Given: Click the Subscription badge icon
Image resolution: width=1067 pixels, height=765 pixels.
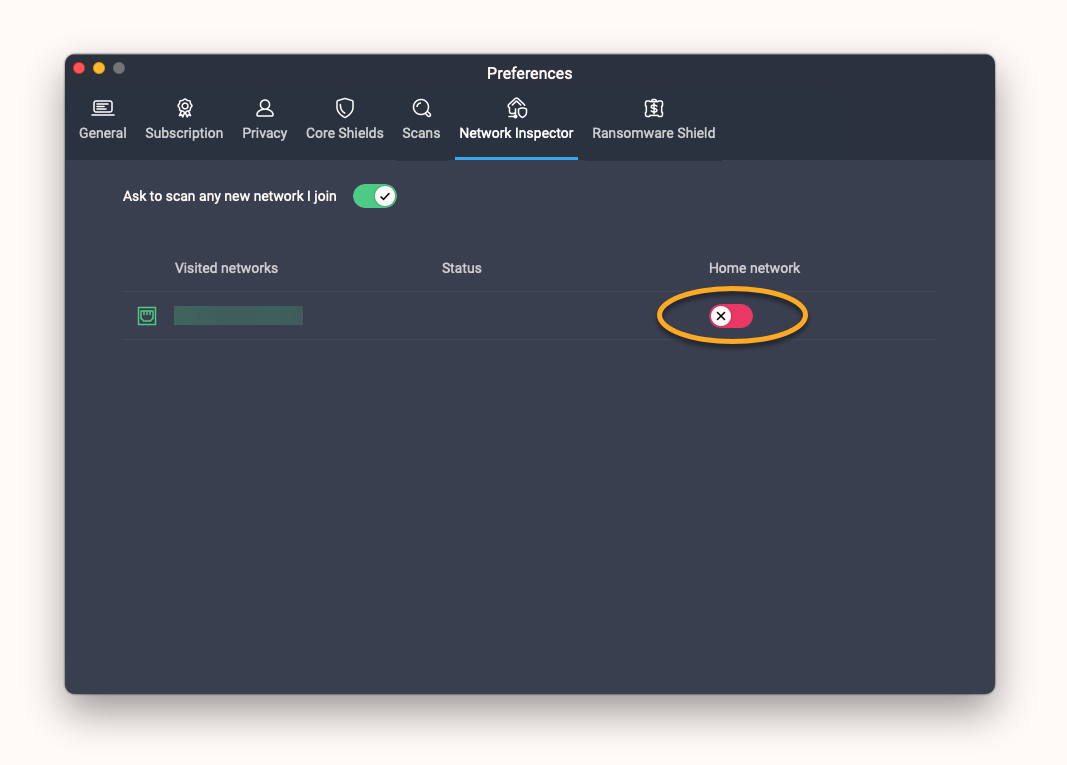Looking at the screenshot, I should 184,108.
